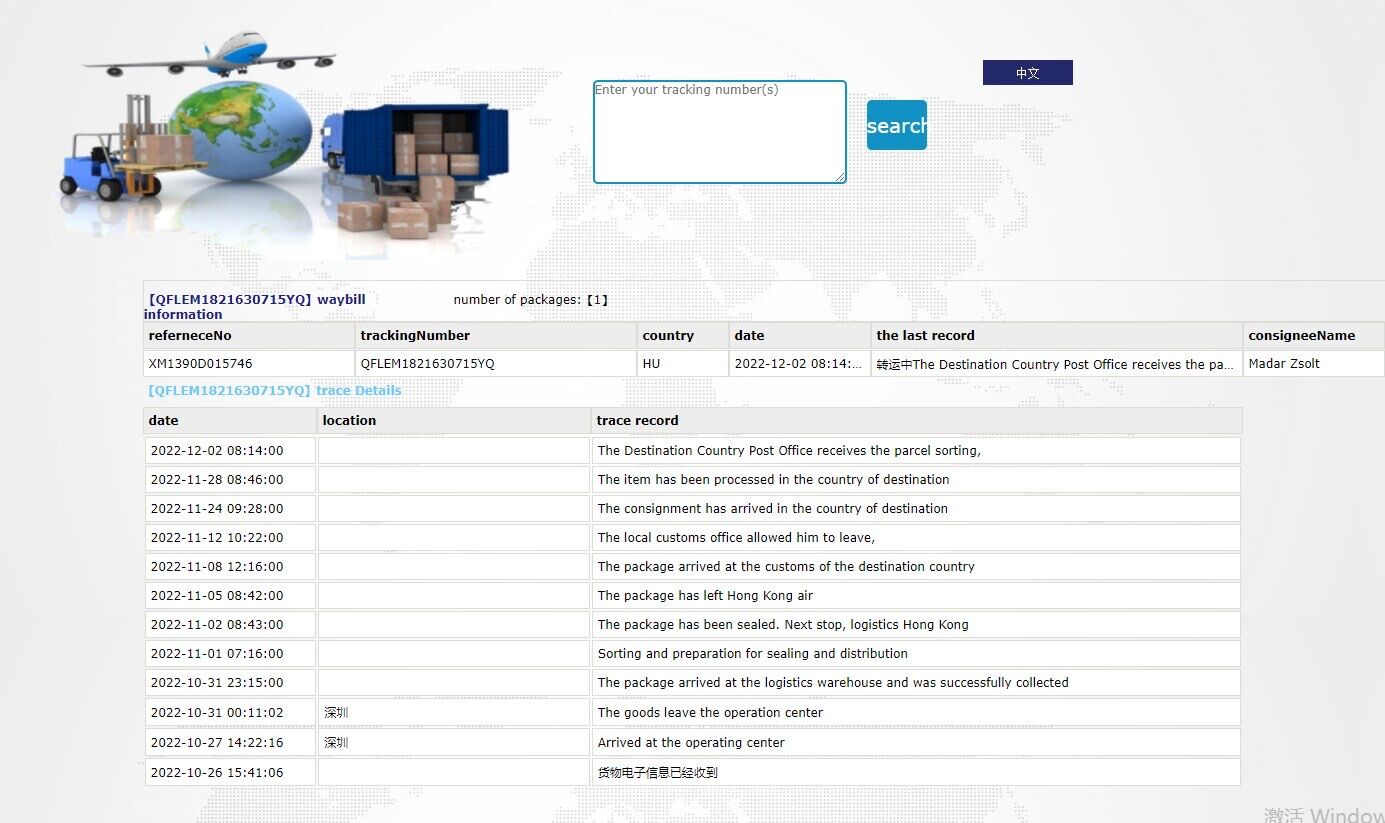Click record 'Sorting and preparation for sealing'

(916, 654)
